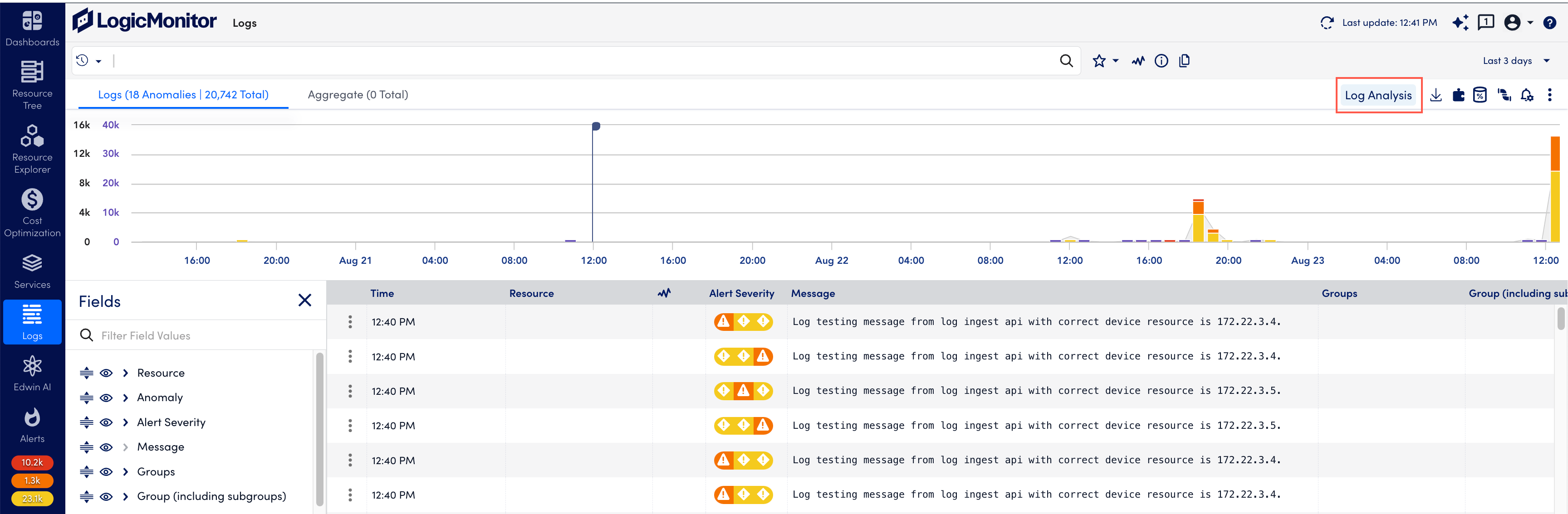The image size is (1568, 514).
Task: Open the query history dropdown
Action: pos(89,61)
